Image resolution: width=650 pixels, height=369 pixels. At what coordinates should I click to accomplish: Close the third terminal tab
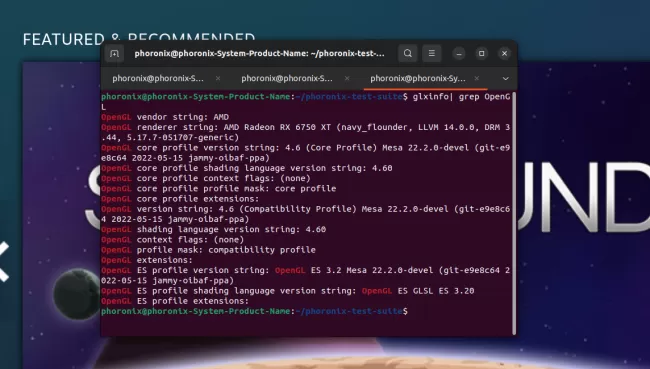pyautogui.click(x=477, y=78)
